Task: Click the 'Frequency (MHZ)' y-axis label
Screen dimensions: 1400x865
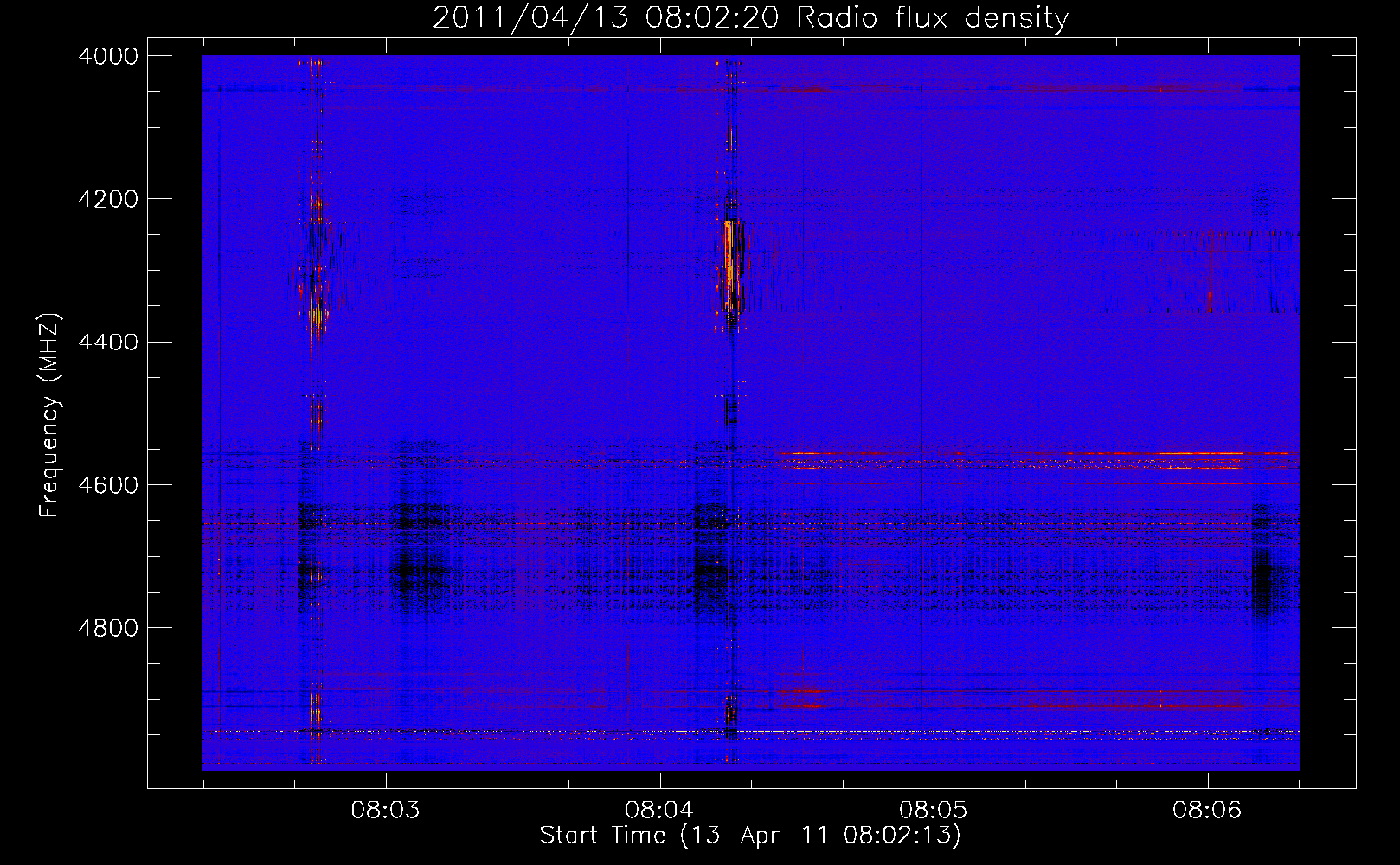Action: point(50,415)
